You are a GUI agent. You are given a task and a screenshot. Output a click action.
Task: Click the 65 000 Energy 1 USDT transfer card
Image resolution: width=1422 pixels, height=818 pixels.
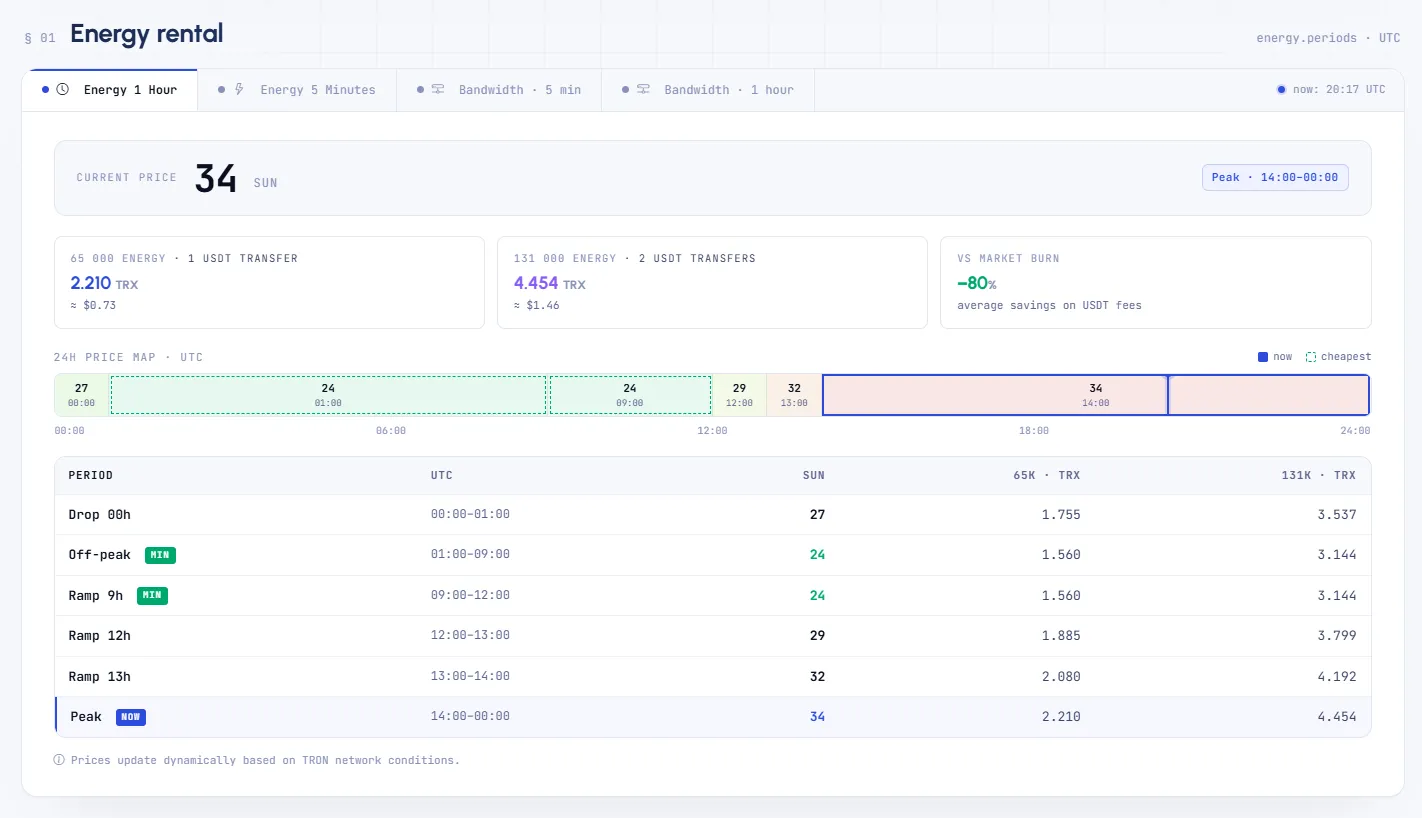(269, 282)
